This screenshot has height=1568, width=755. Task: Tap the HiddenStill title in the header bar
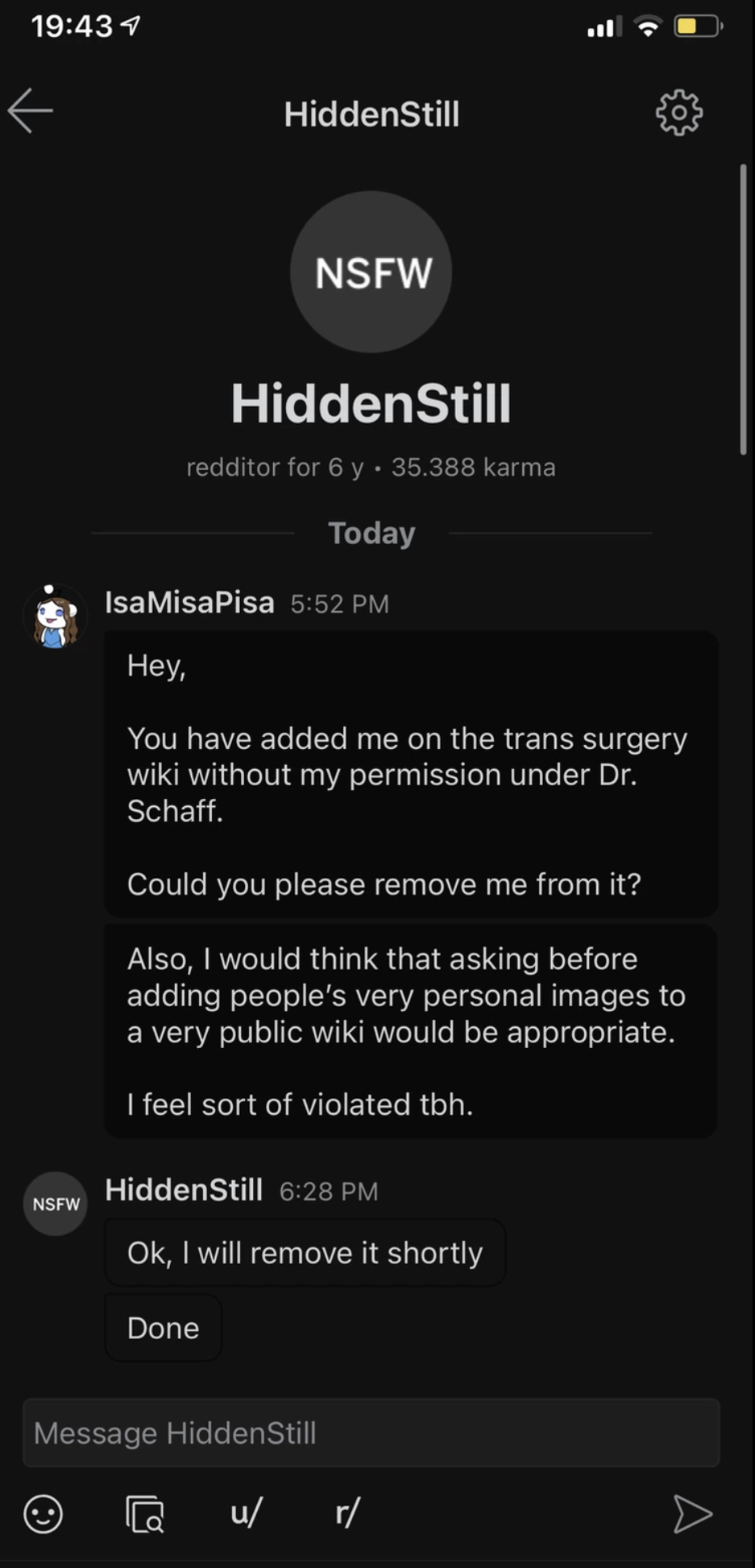pos(371,114)
